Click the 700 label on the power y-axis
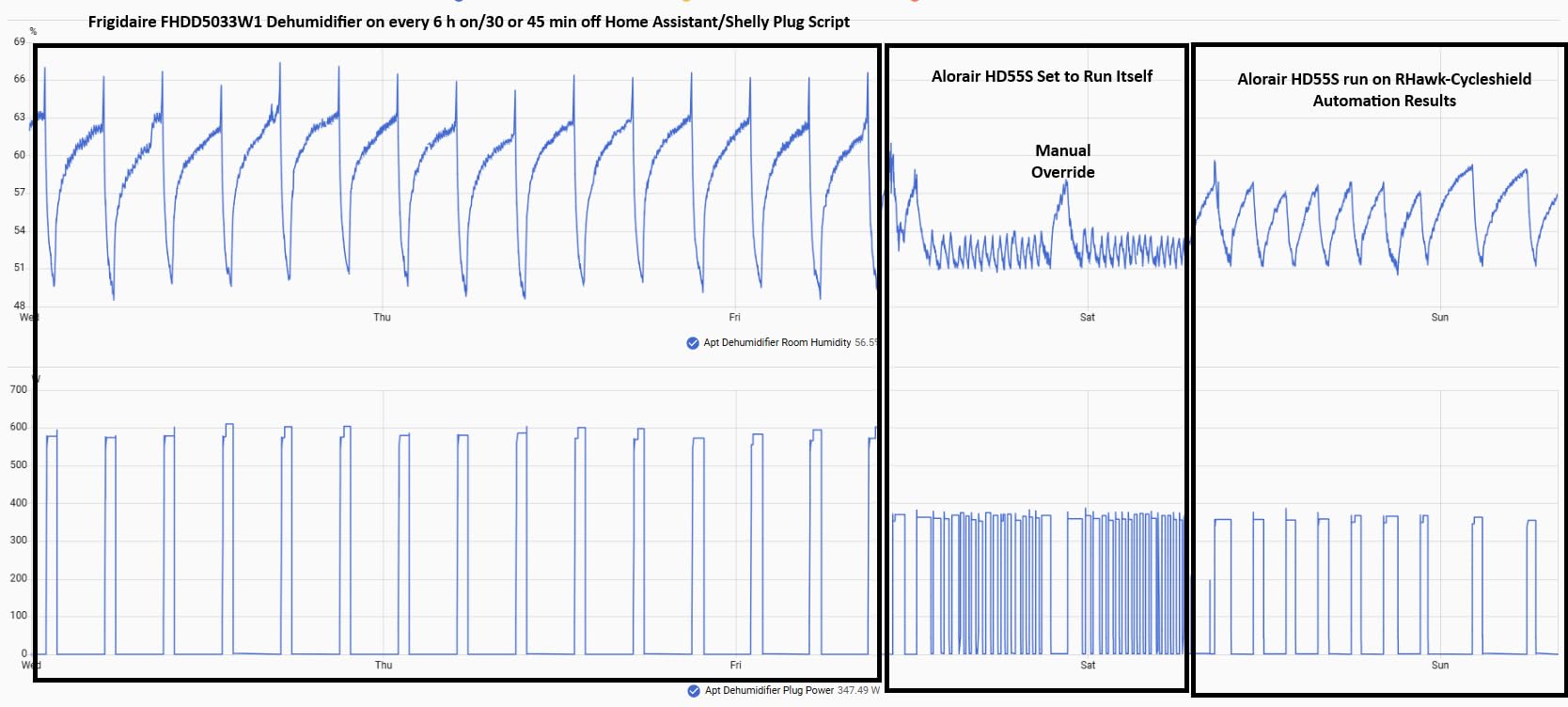Screen dimensions: 1568x707 point(19,390)
